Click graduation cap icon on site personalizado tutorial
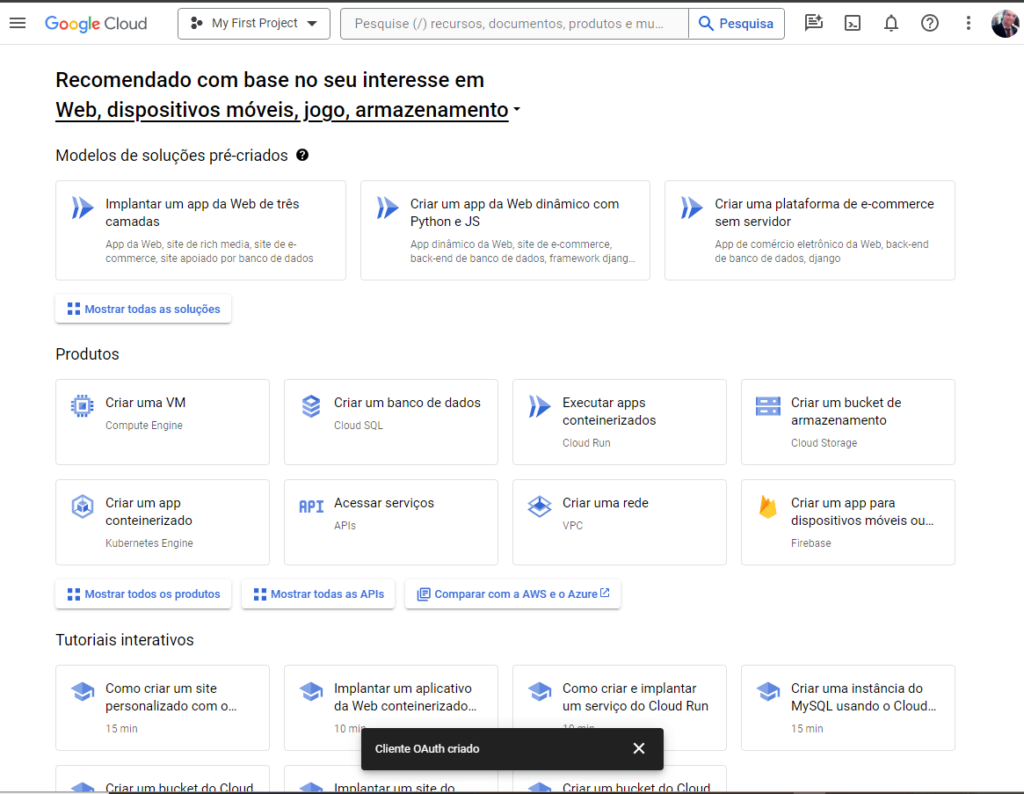1024x794 pixels. click(82, 691)
